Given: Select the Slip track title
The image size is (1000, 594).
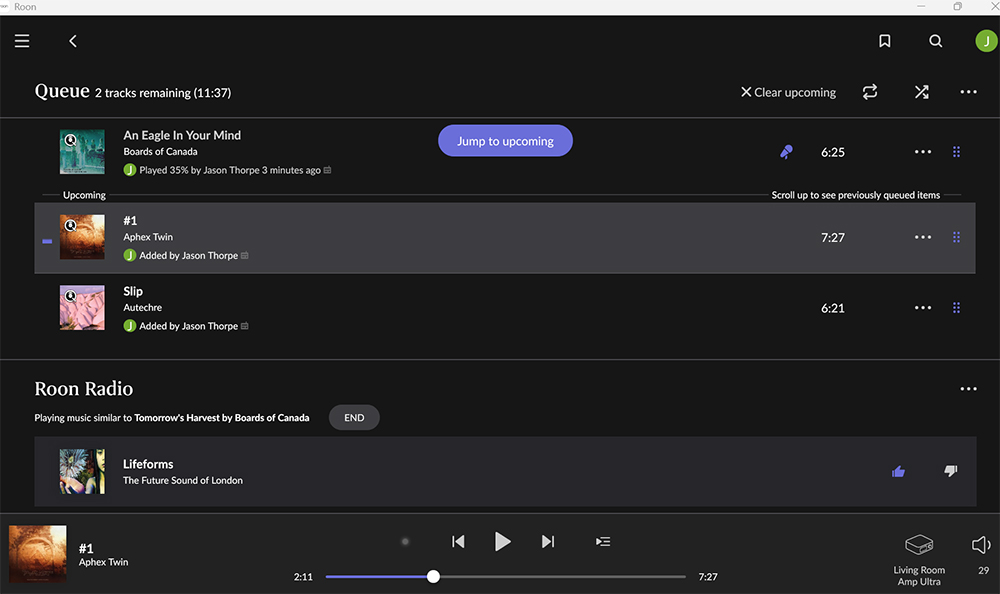Looking at the screenshot, I should pos(133,291).
